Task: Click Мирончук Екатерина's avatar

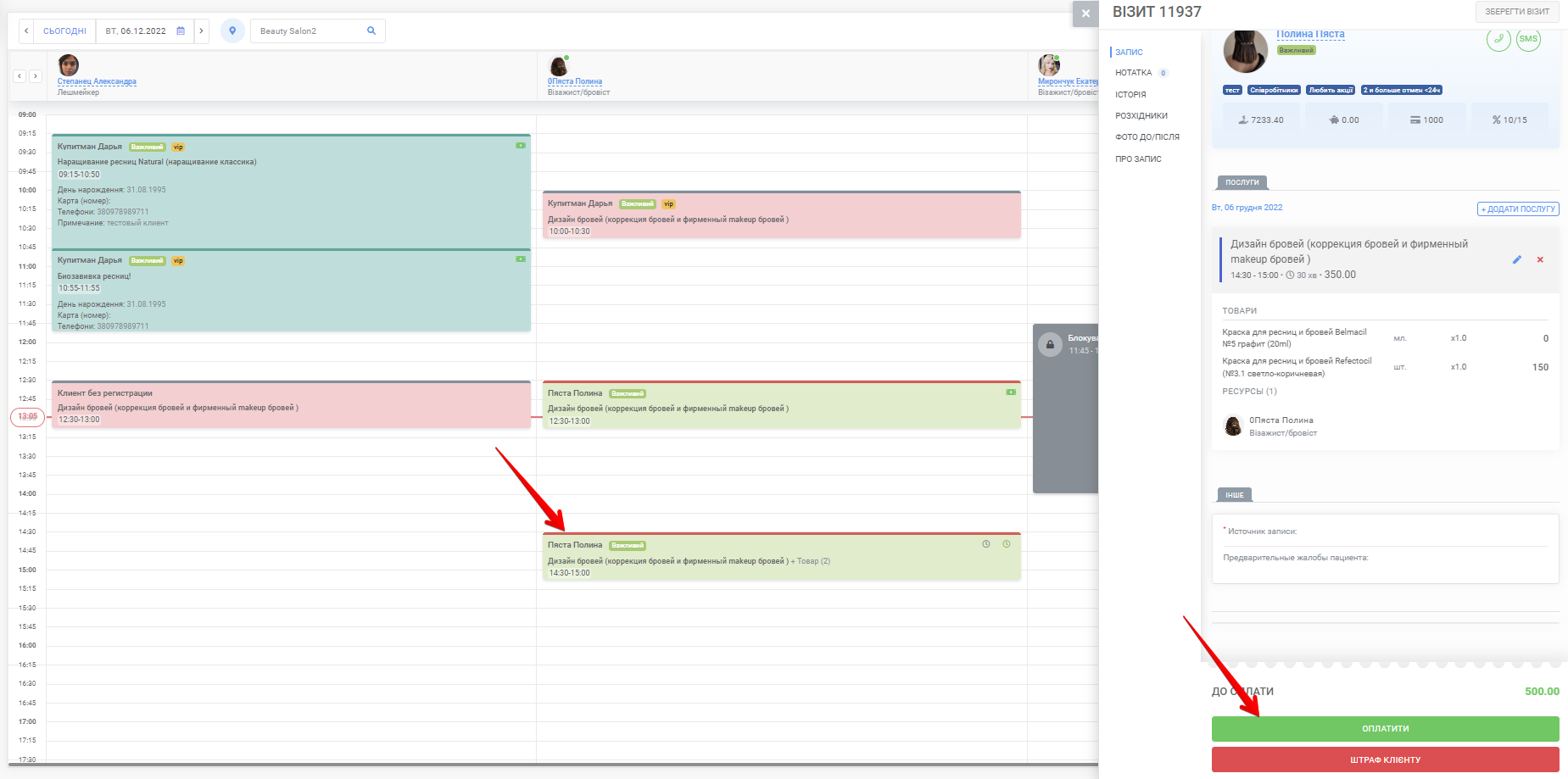Action: (x=1049, y=65)
